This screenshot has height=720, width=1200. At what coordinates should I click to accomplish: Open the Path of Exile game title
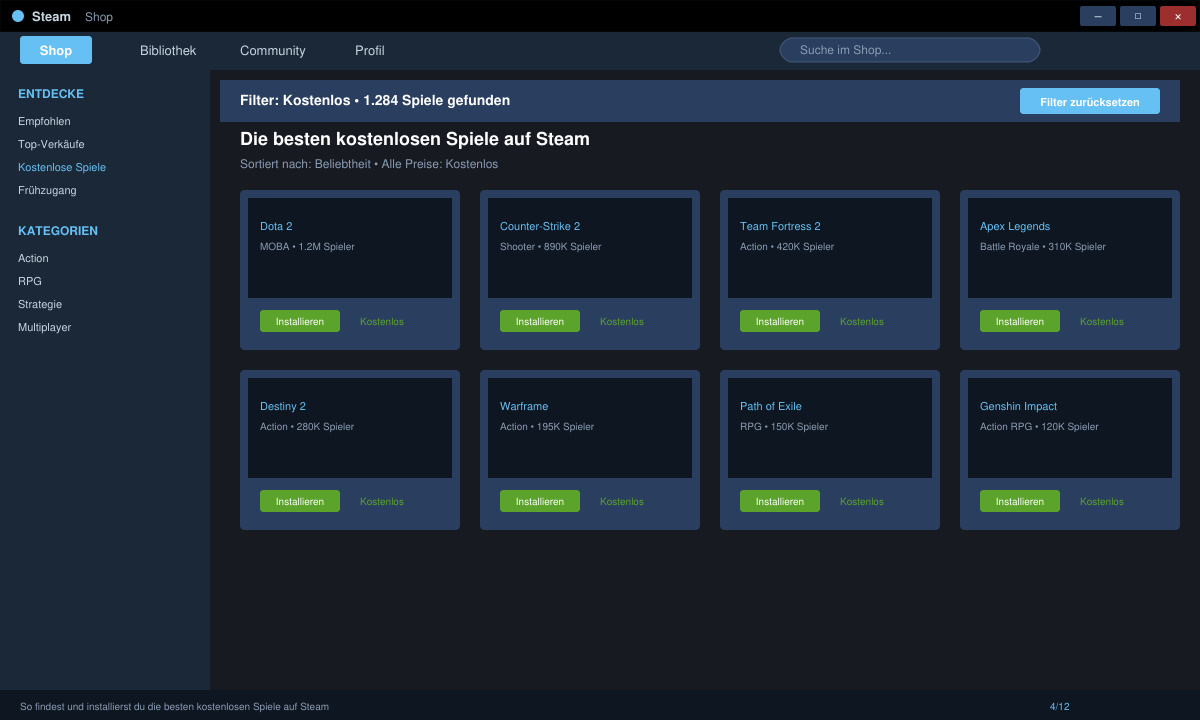(771, 406)
